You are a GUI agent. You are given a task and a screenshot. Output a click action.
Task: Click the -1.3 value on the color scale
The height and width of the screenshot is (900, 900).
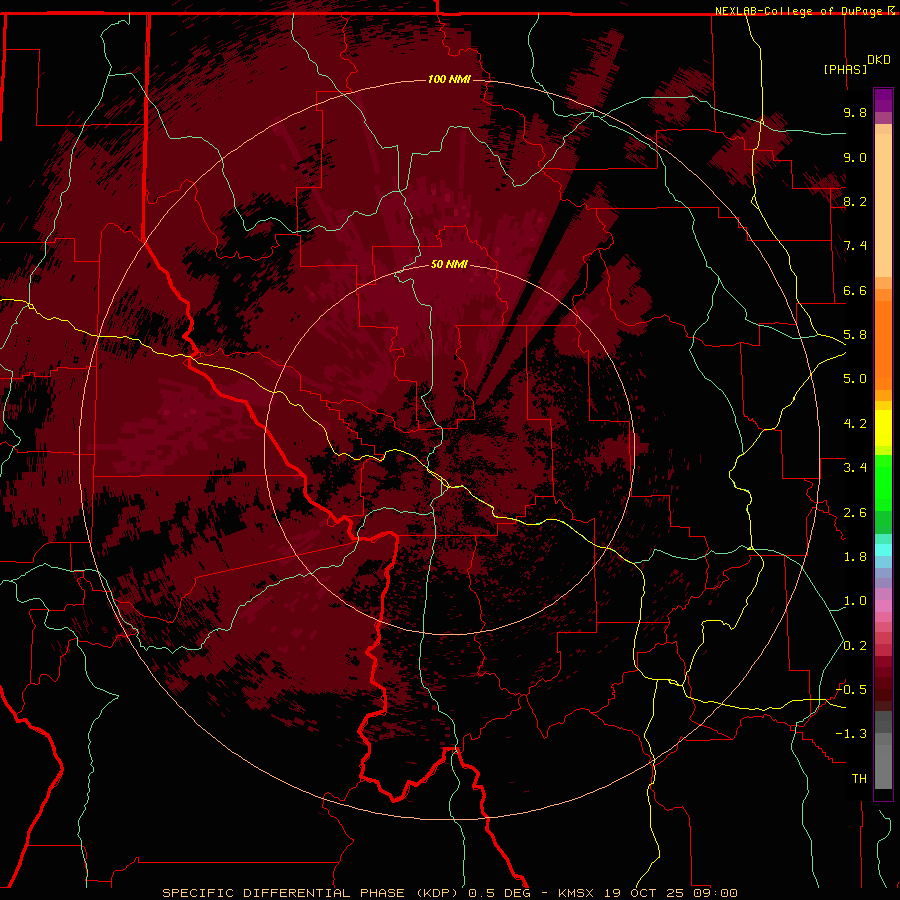tap(851, 734)
